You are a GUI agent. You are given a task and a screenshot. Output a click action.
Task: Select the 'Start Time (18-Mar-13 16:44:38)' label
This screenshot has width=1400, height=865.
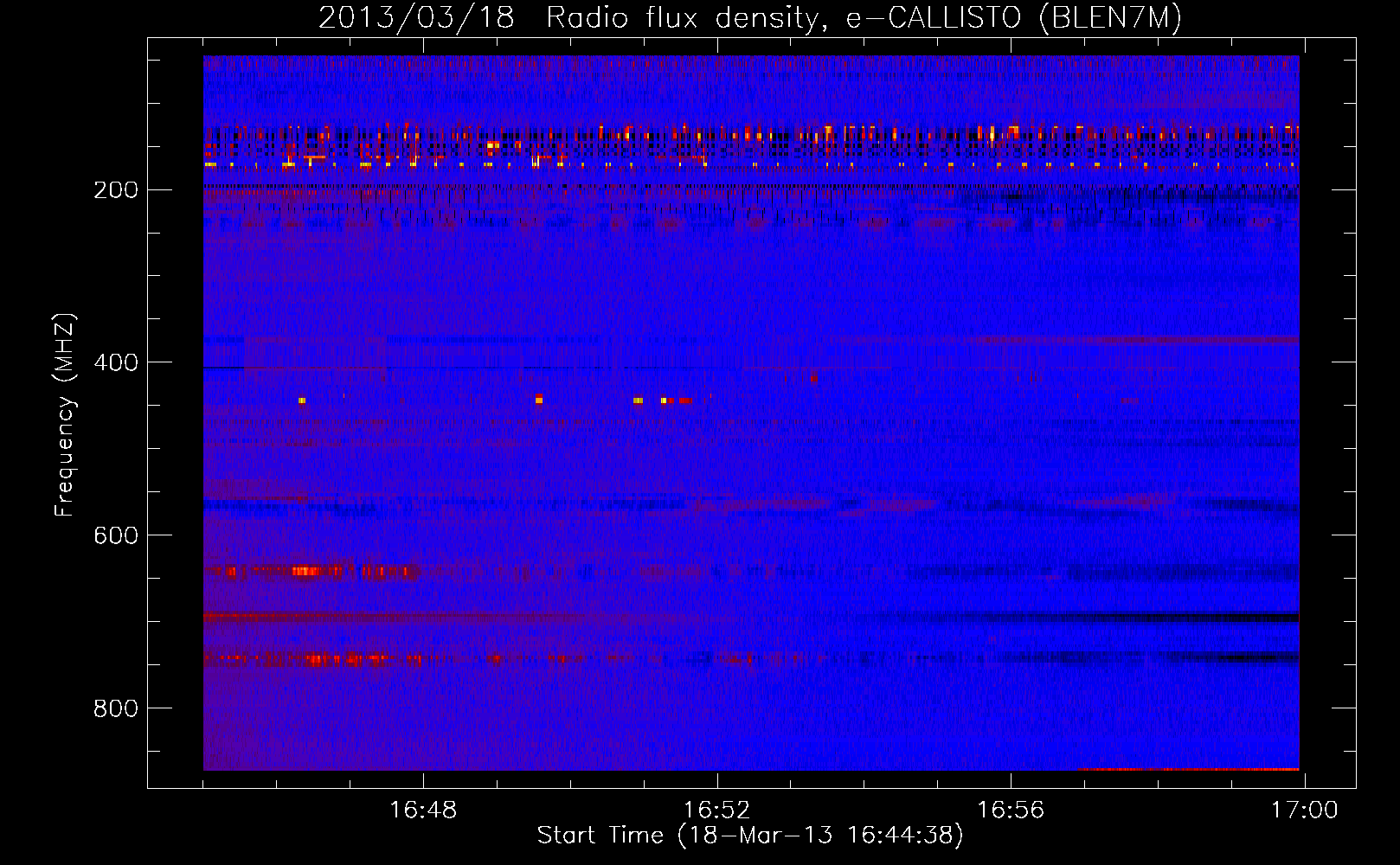click(750, 836)
